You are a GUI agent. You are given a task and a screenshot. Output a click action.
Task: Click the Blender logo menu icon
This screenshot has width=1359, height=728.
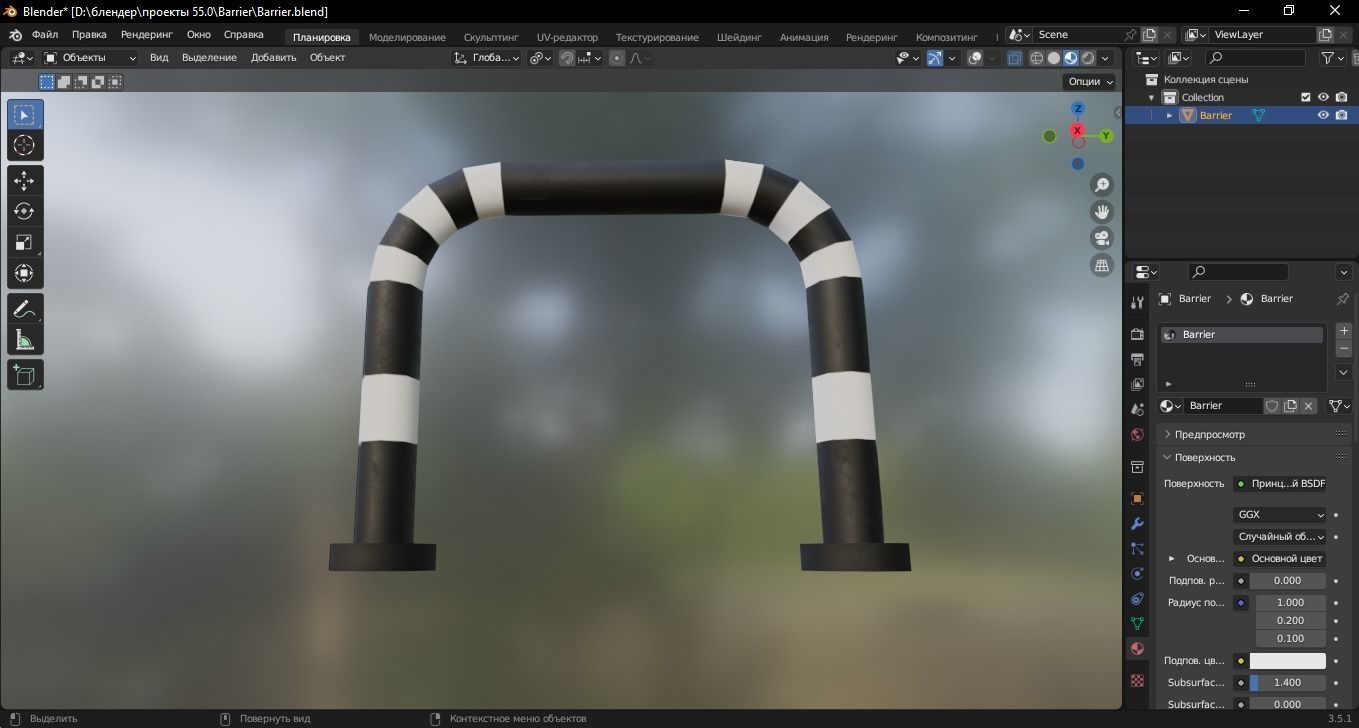(x=15, y=35)
